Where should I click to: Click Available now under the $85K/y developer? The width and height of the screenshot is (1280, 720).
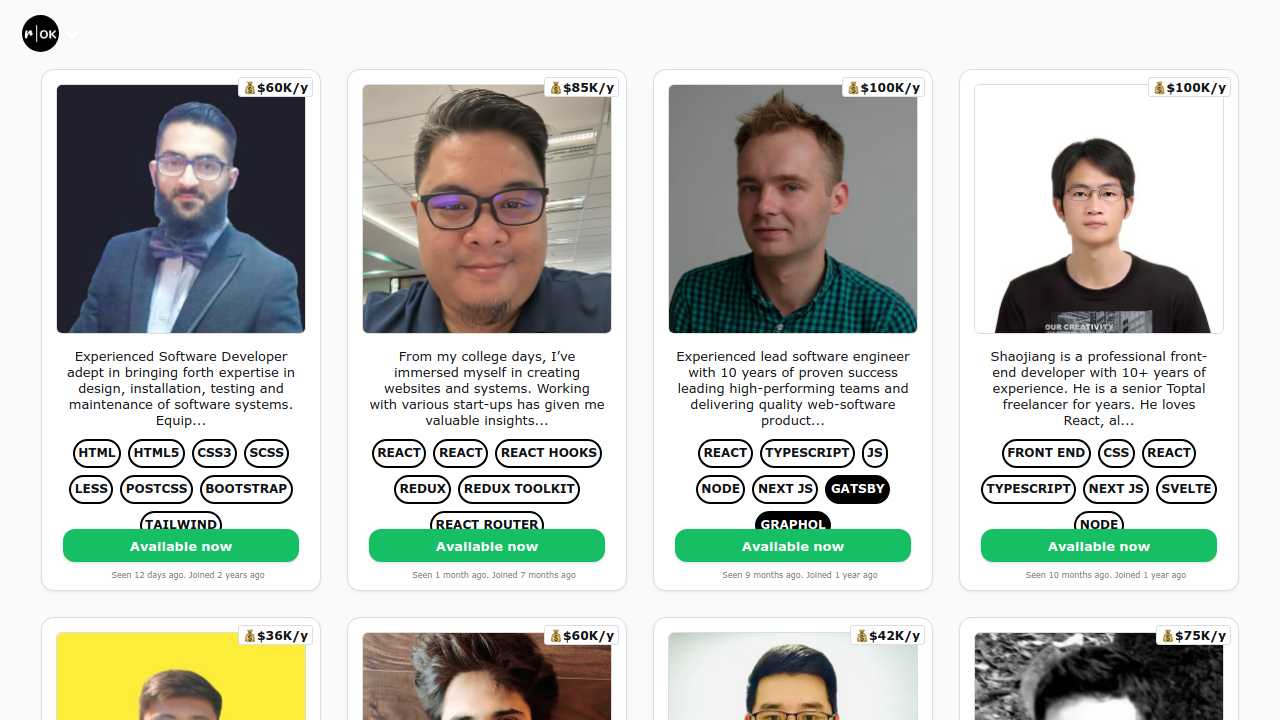coord(487,546)
